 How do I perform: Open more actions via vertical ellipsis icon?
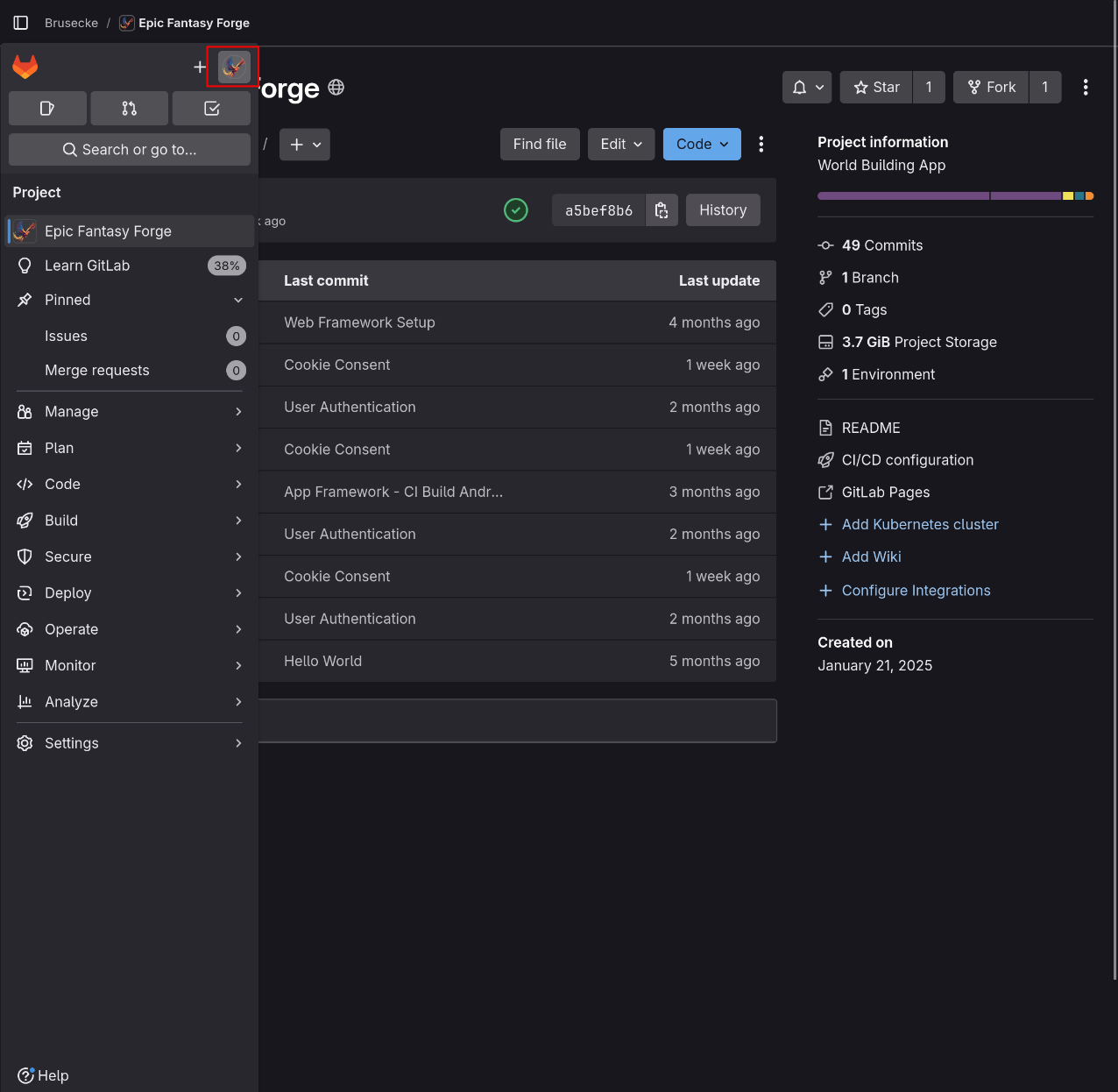coord(1086,87)
